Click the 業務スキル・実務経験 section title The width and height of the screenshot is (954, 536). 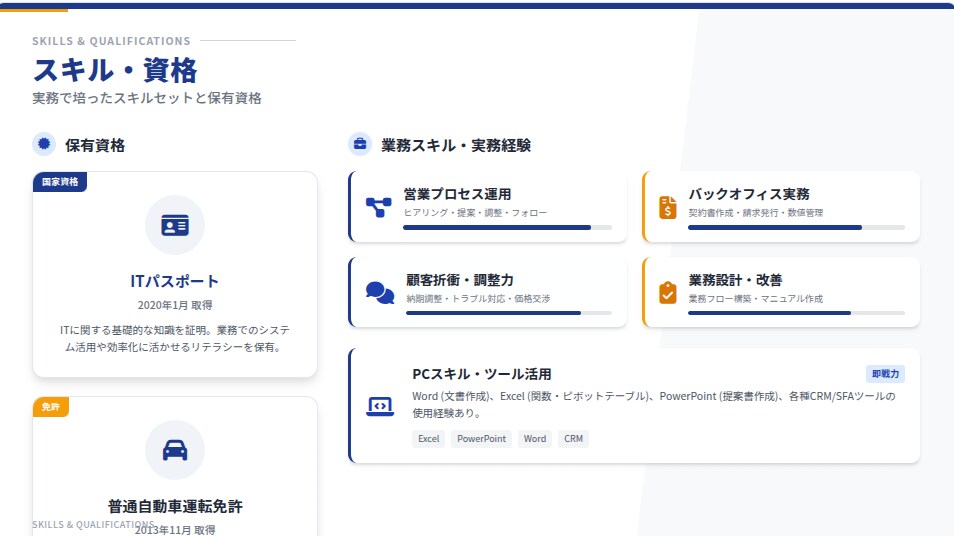(456, 145)
